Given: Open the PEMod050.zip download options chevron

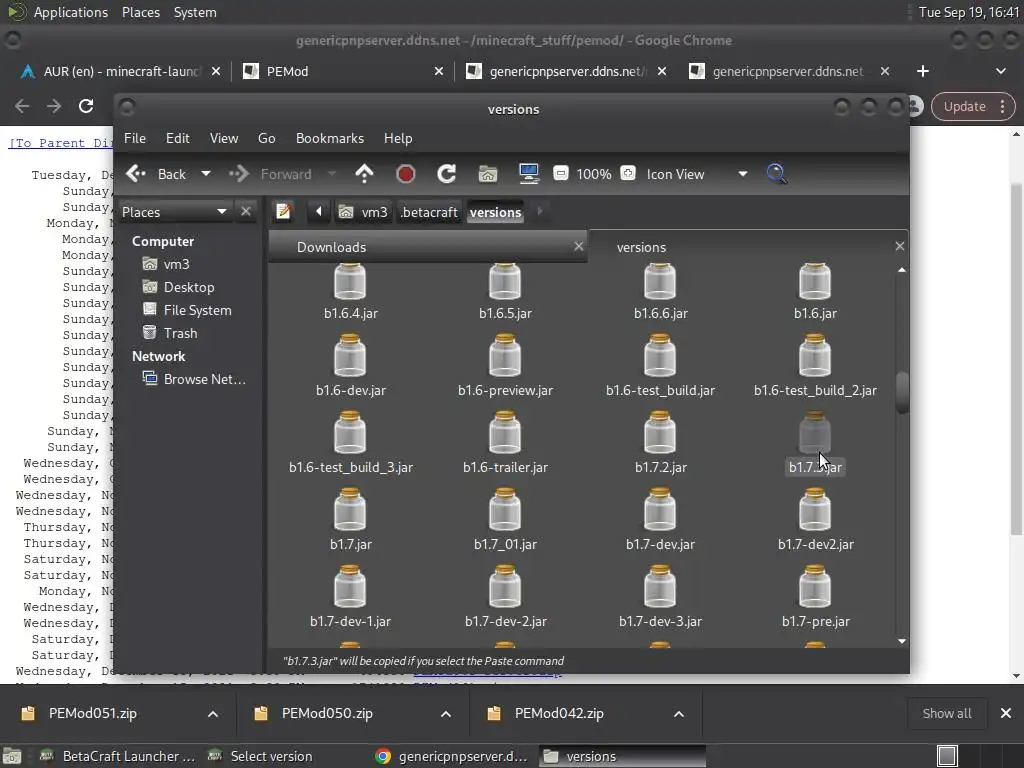Looking at the screenshot, I should tap(446, 714).
